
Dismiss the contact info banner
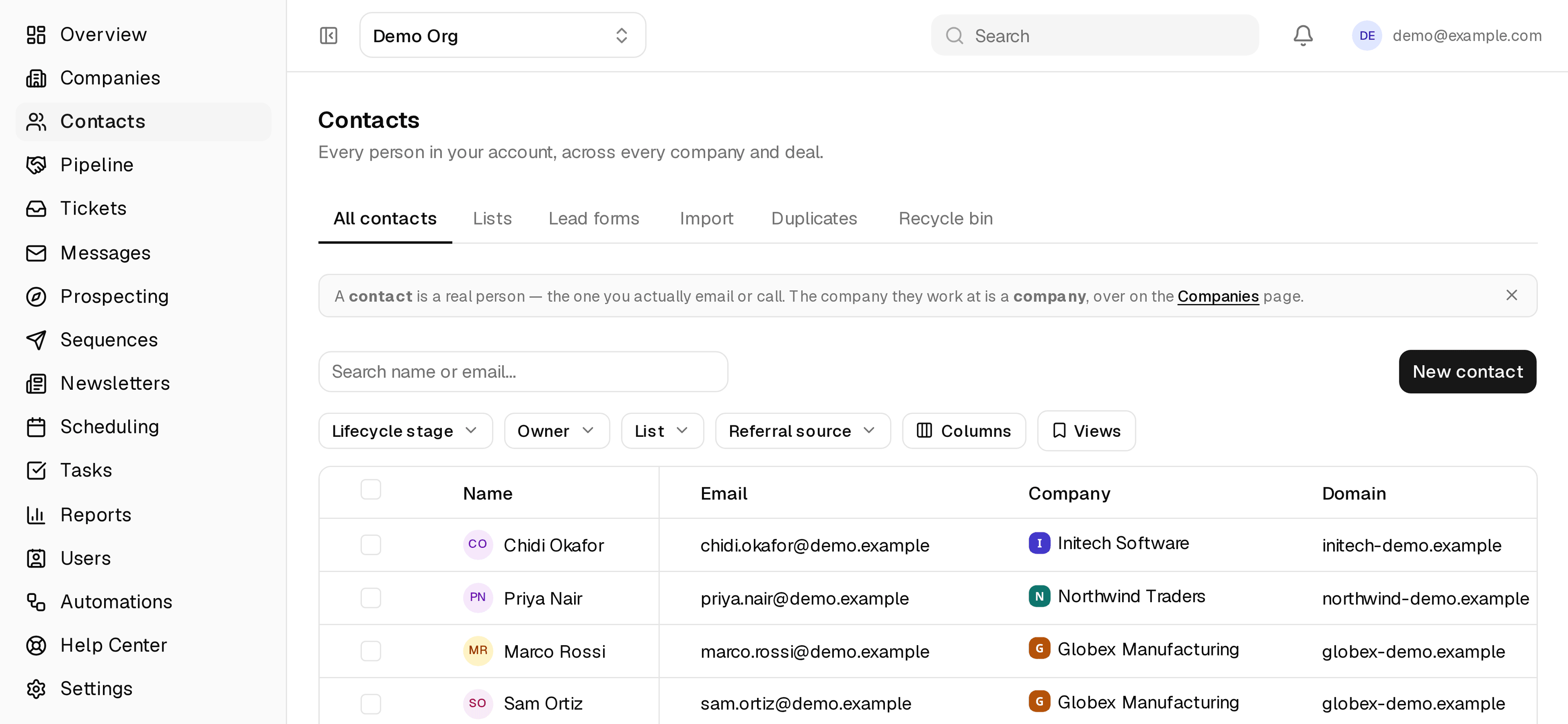[x=1511, y=295]
